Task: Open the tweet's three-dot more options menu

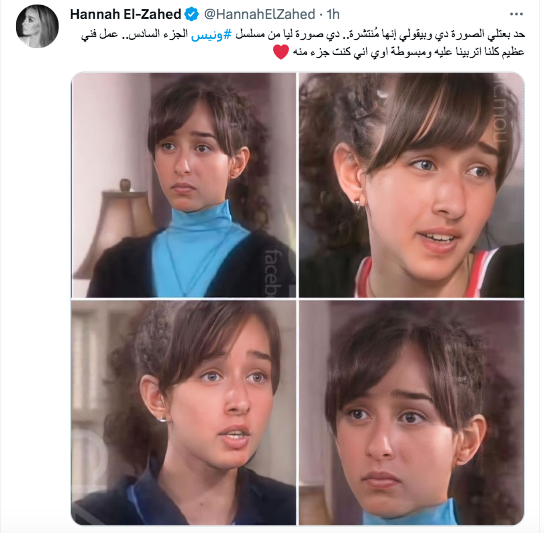Action: (x=516, y=14)
